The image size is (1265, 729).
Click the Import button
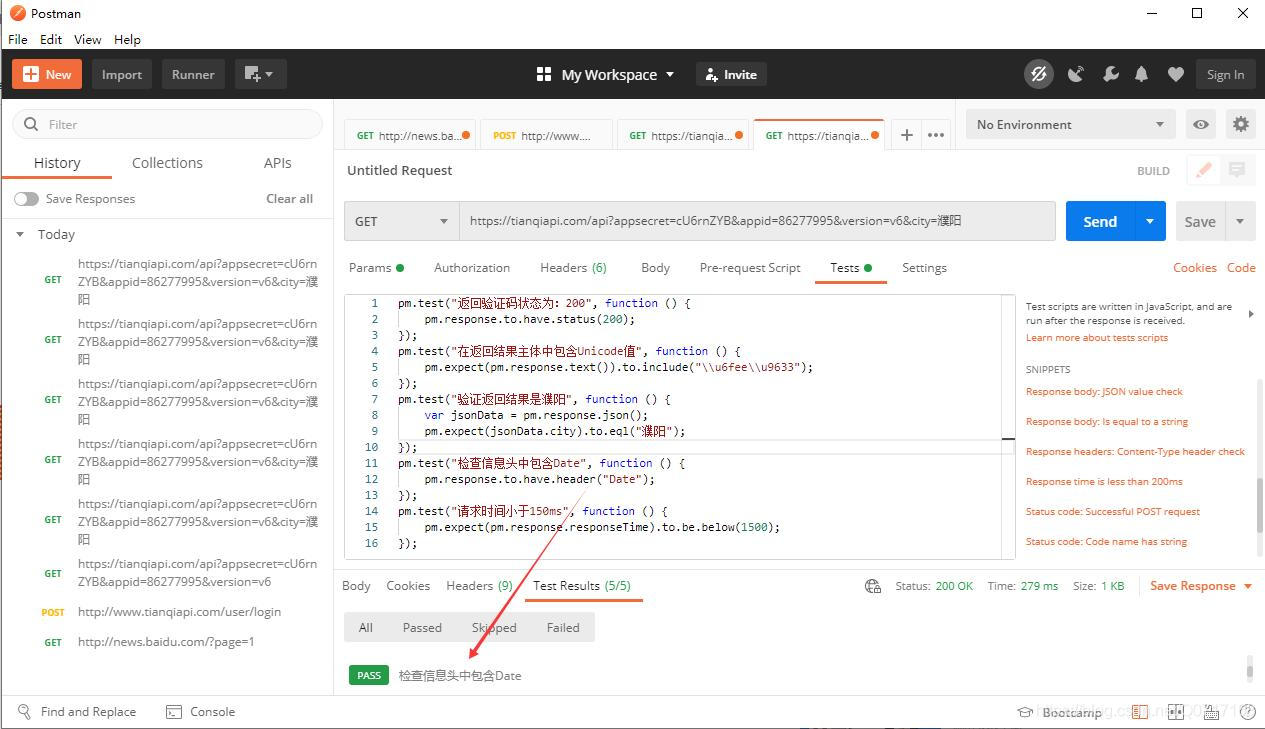point(122,74)
